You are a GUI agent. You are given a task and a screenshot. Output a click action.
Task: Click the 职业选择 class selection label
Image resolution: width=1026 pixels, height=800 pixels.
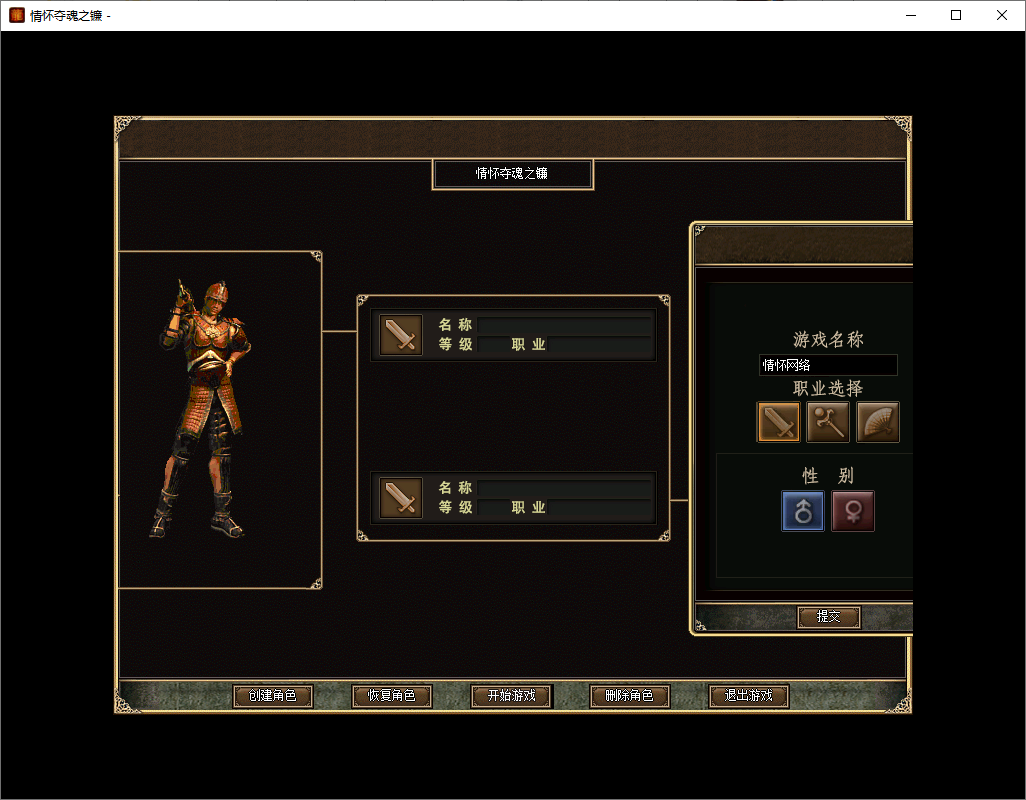tap(828, 389)
